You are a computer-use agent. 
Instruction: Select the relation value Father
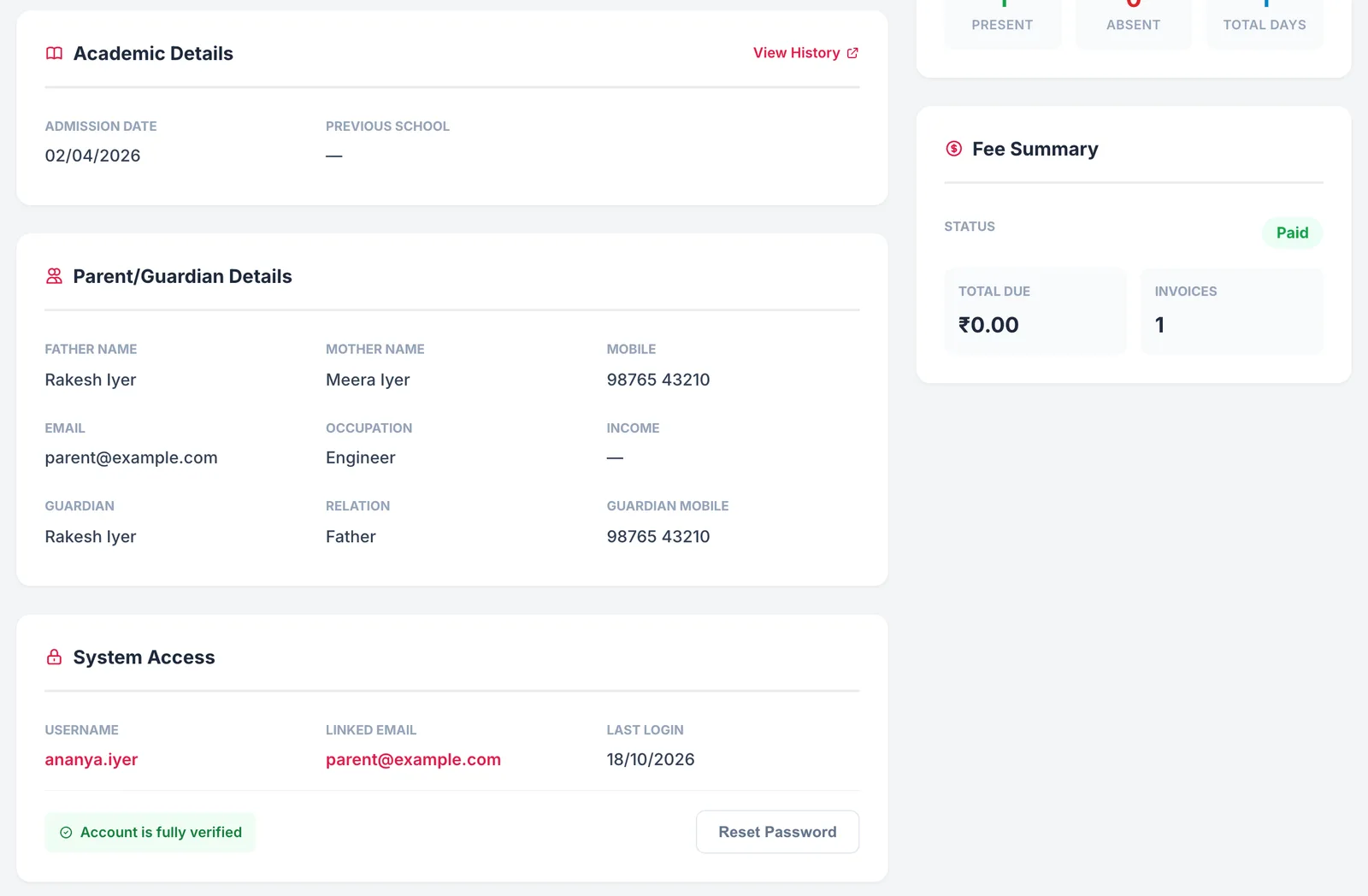click(351, 536)
